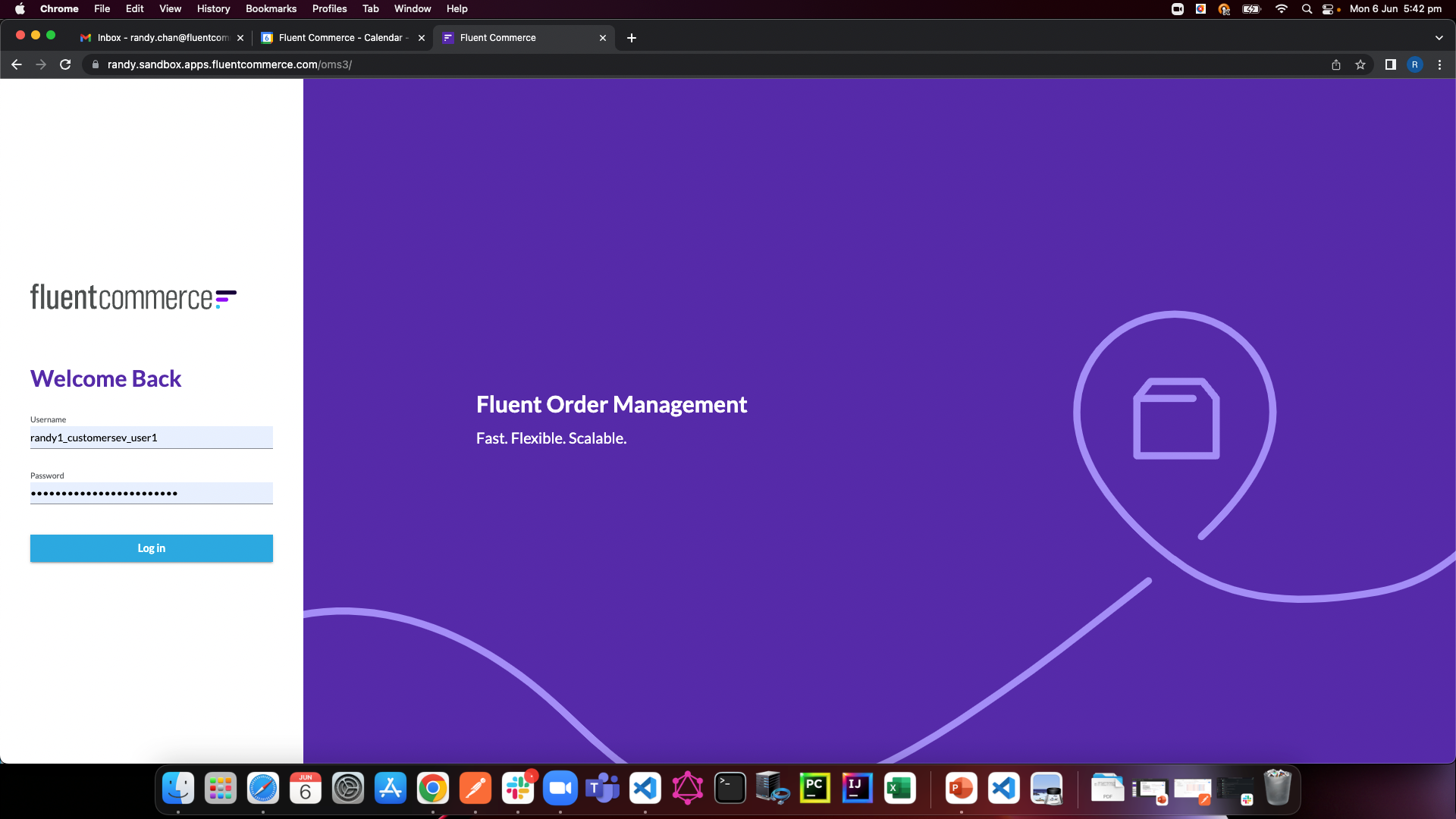This screenshot has width=1456, height=819.
Task: Open the History menu
Action: click(x=213, y=9)
